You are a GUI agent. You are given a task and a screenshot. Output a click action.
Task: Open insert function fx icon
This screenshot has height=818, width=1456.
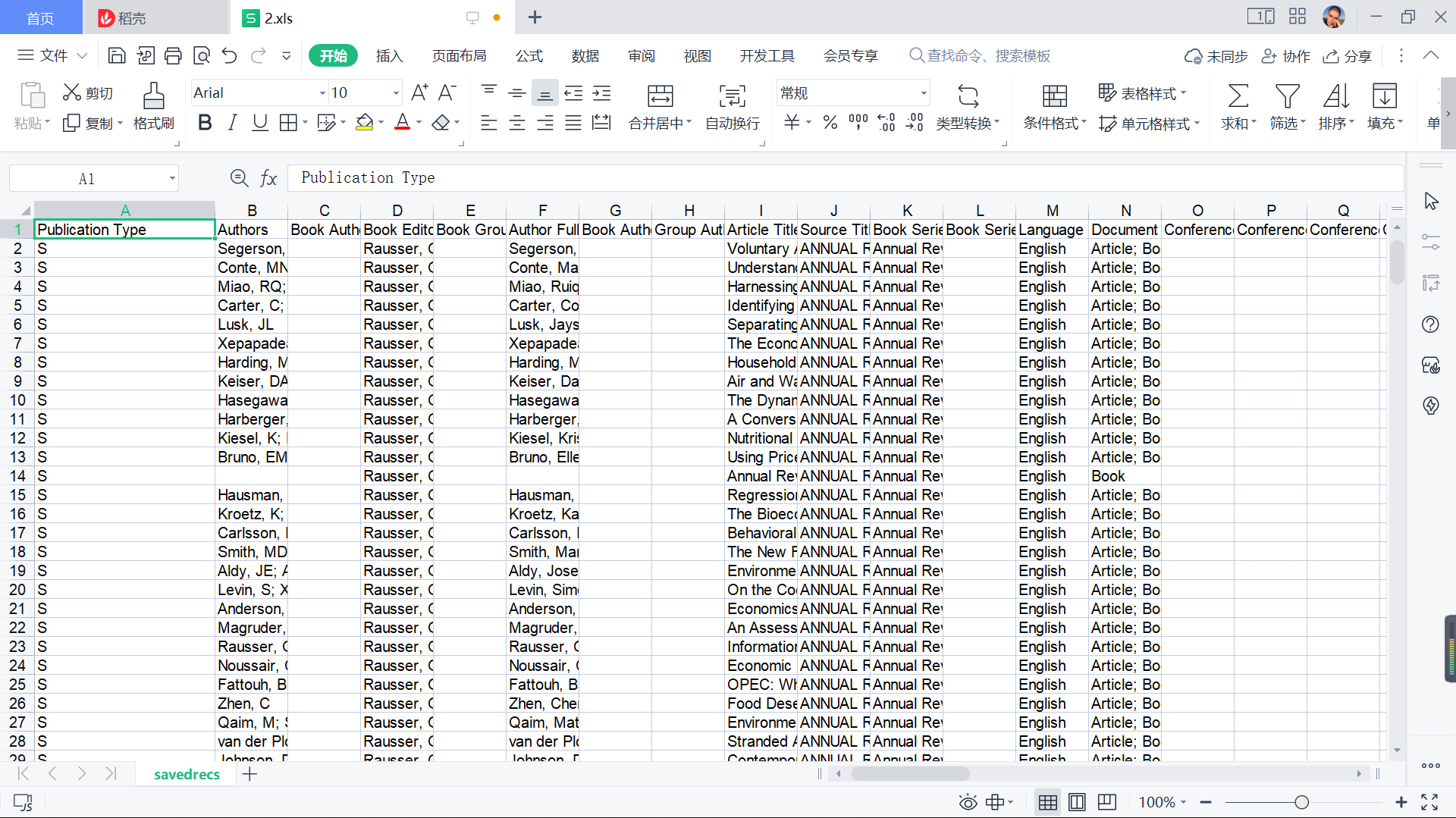click(x=268, y=178)
